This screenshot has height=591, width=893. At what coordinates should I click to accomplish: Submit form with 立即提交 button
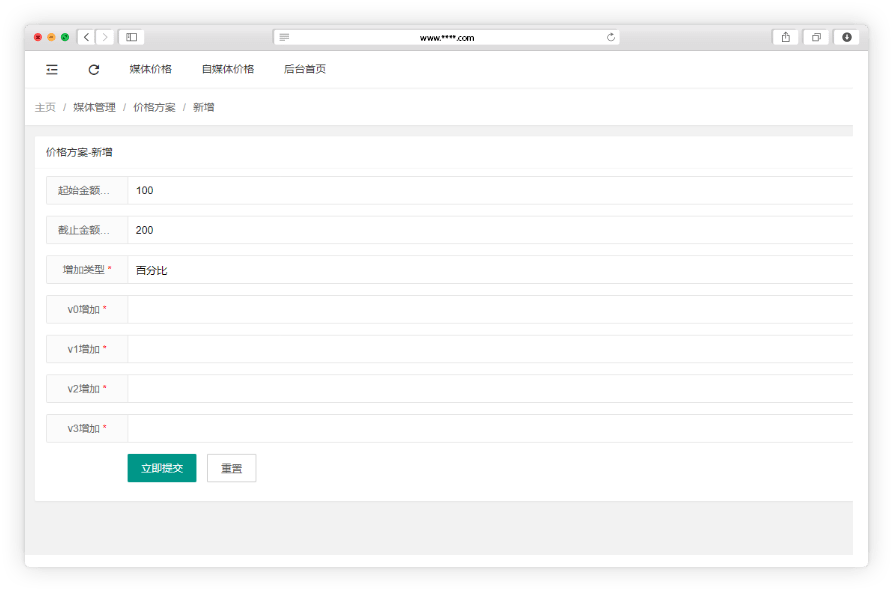click(x=162, y=468)
